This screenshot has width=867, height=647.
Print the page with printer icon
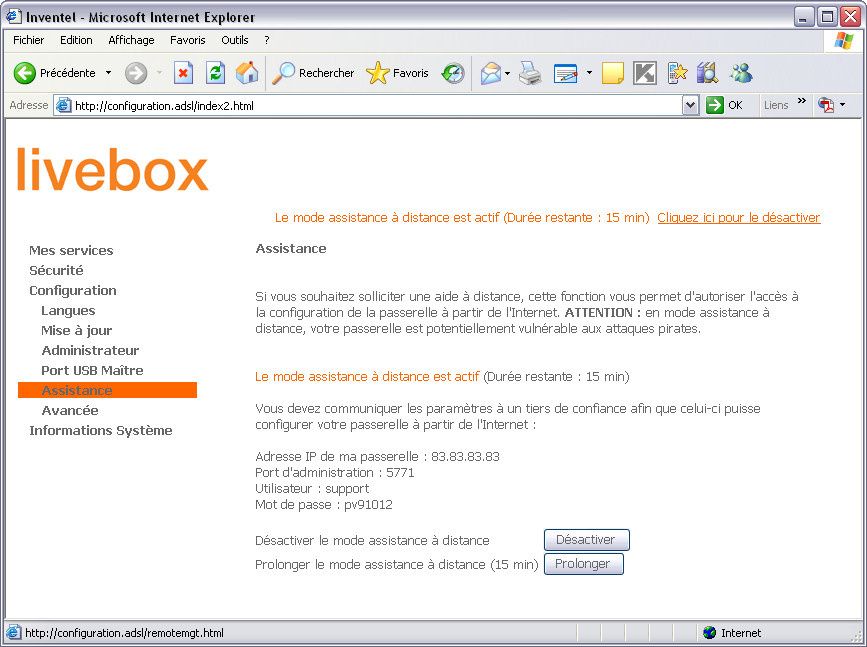pos(530,73)
